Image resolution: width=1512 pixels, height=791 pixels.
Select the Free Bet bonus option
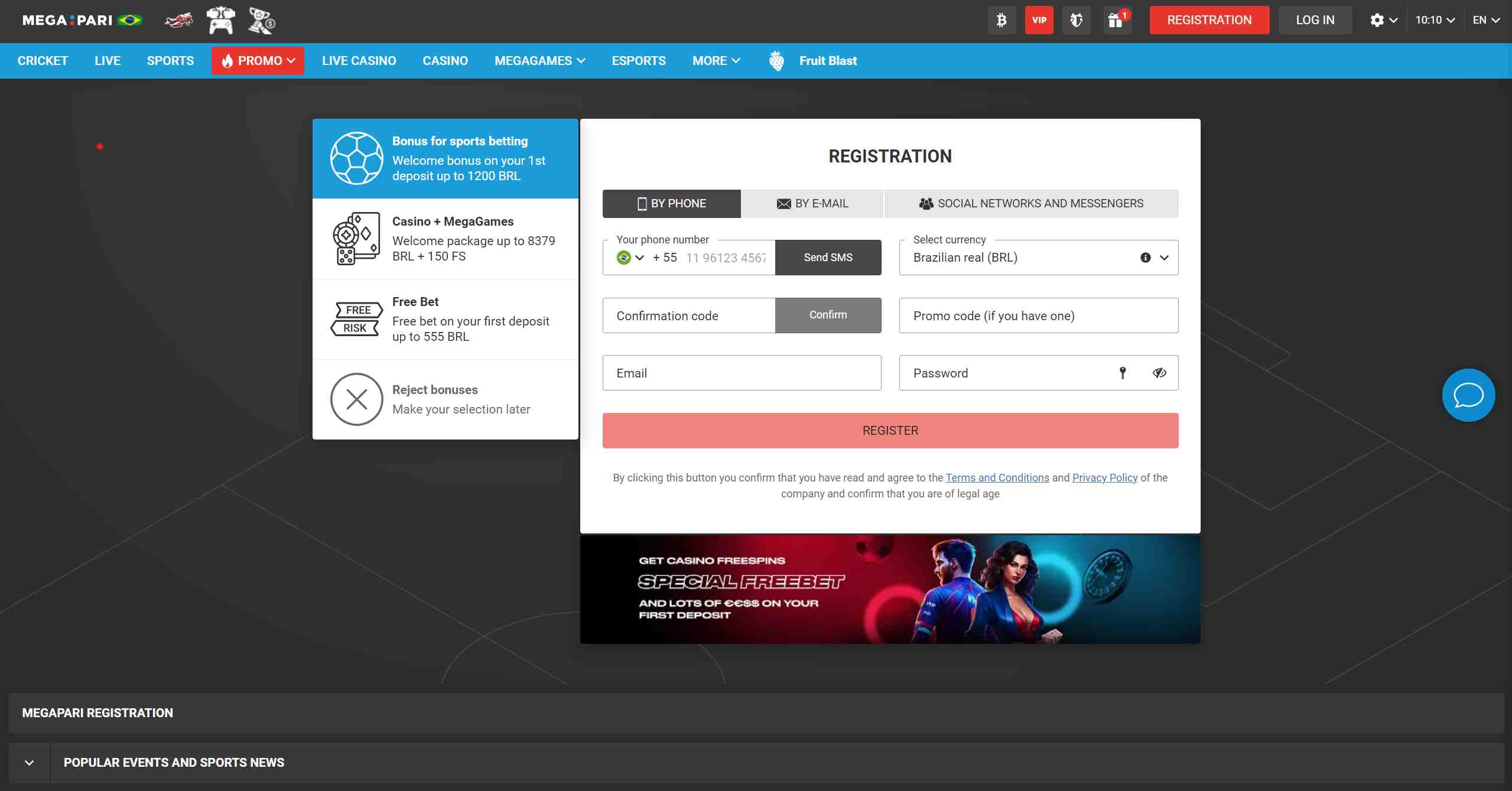pos(446,319)
